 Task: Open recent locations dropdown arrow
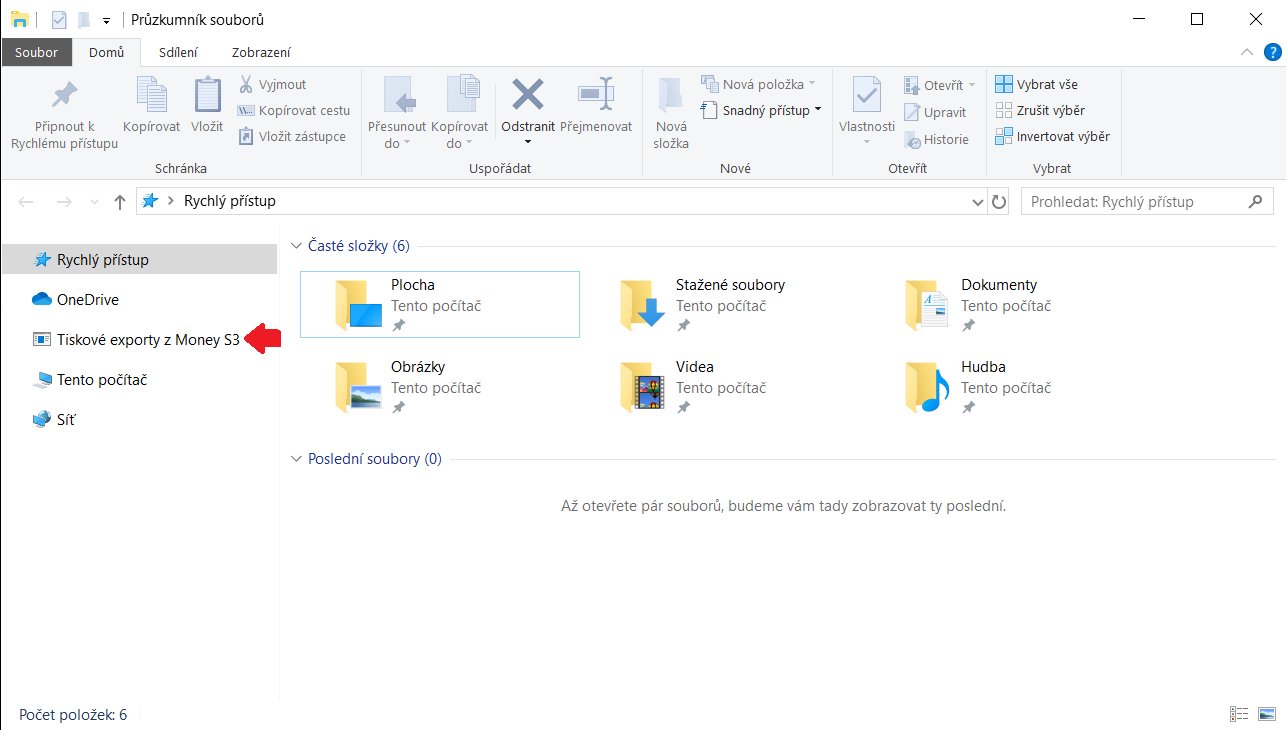94,202
